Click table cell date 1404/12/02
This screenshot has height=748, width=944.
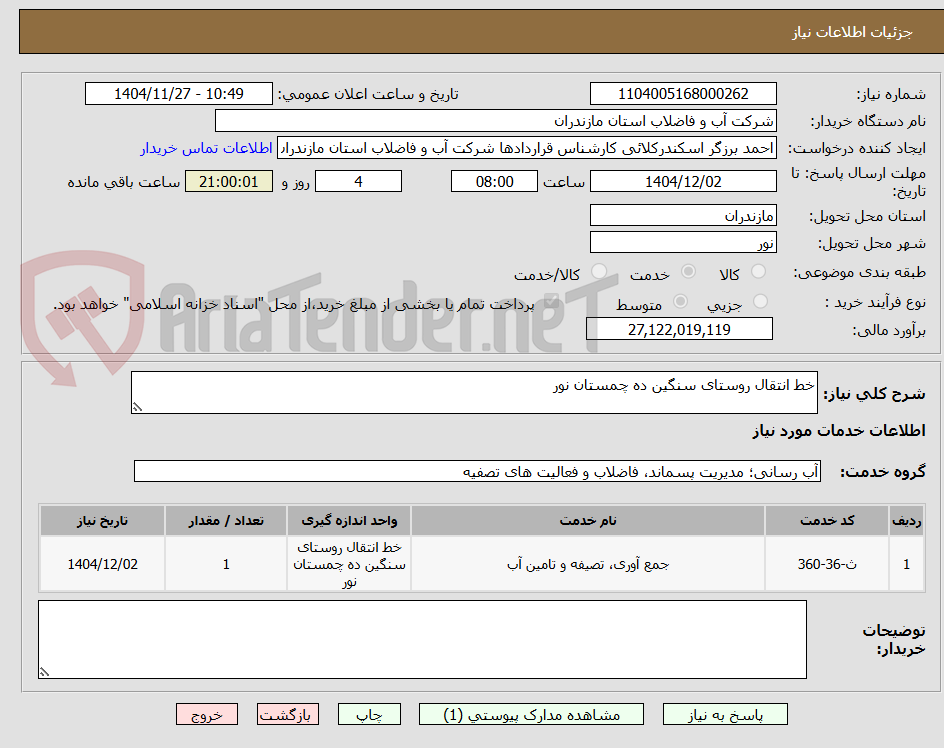point(102,564)
